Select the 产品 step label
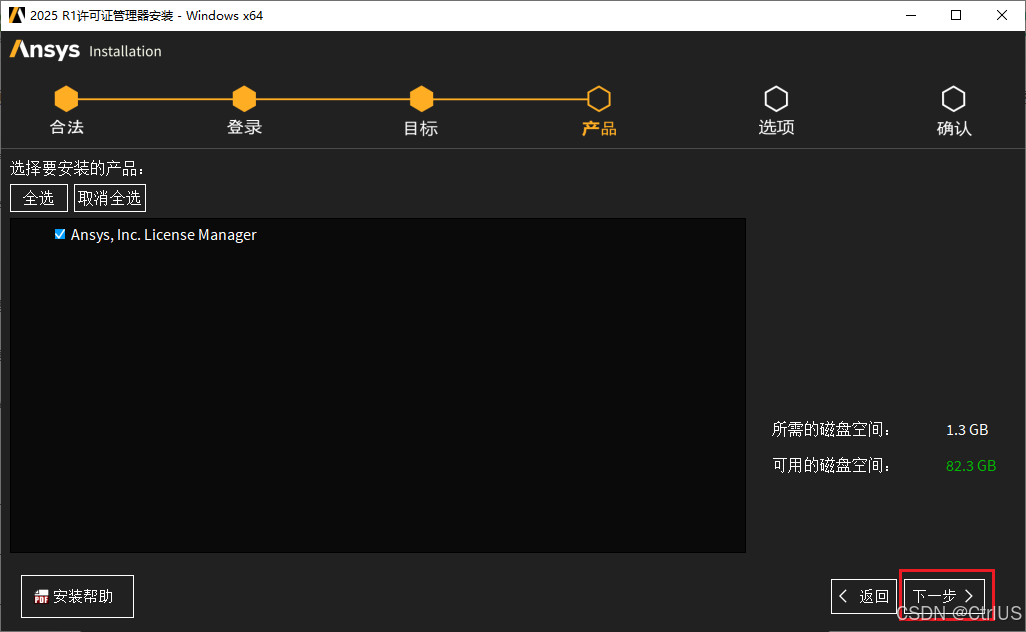This screenshot has height=632, width=1026. [599, 128]
